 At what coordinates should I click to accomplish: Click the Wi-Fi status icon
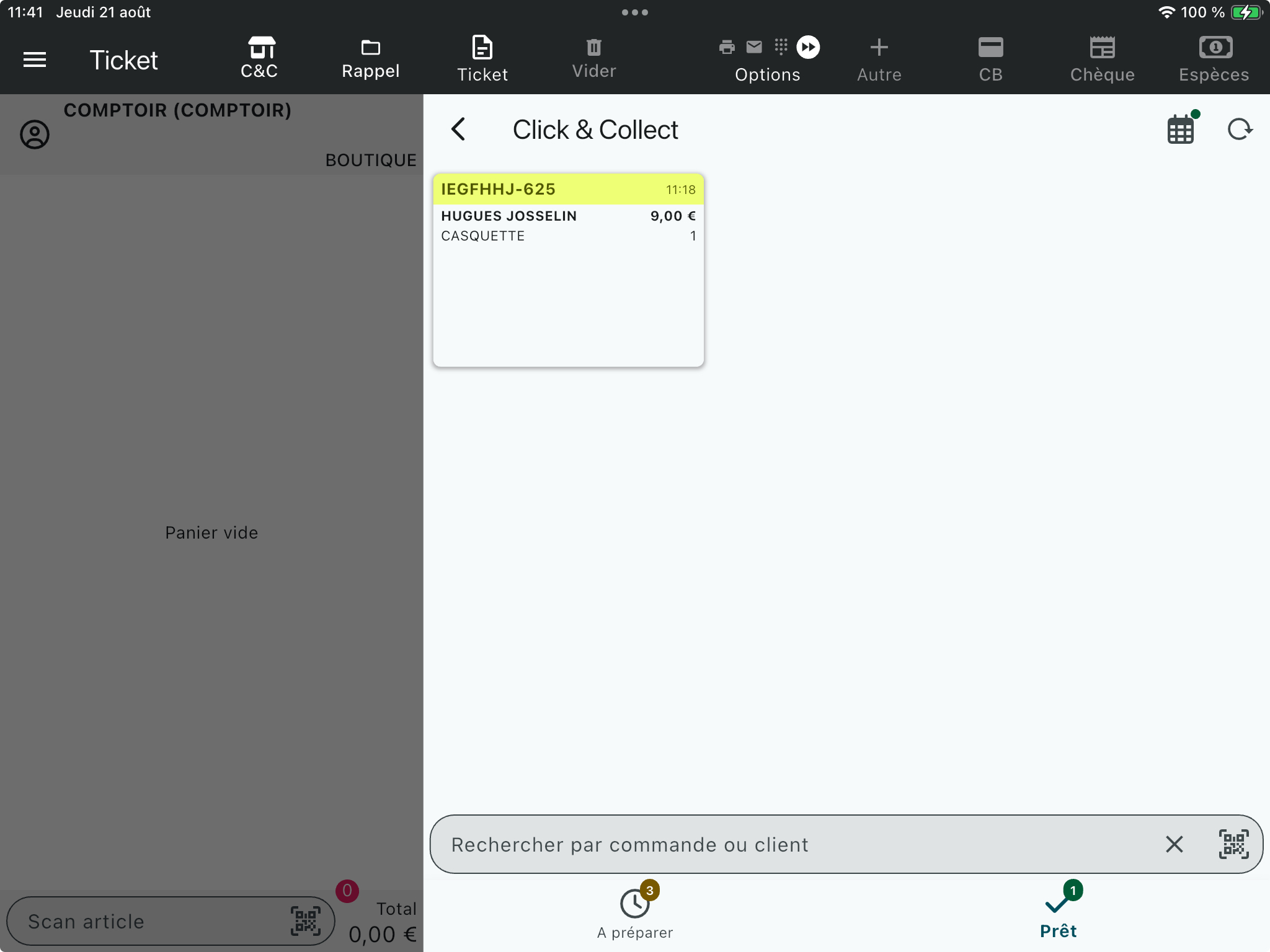[x=1166, y=12]
